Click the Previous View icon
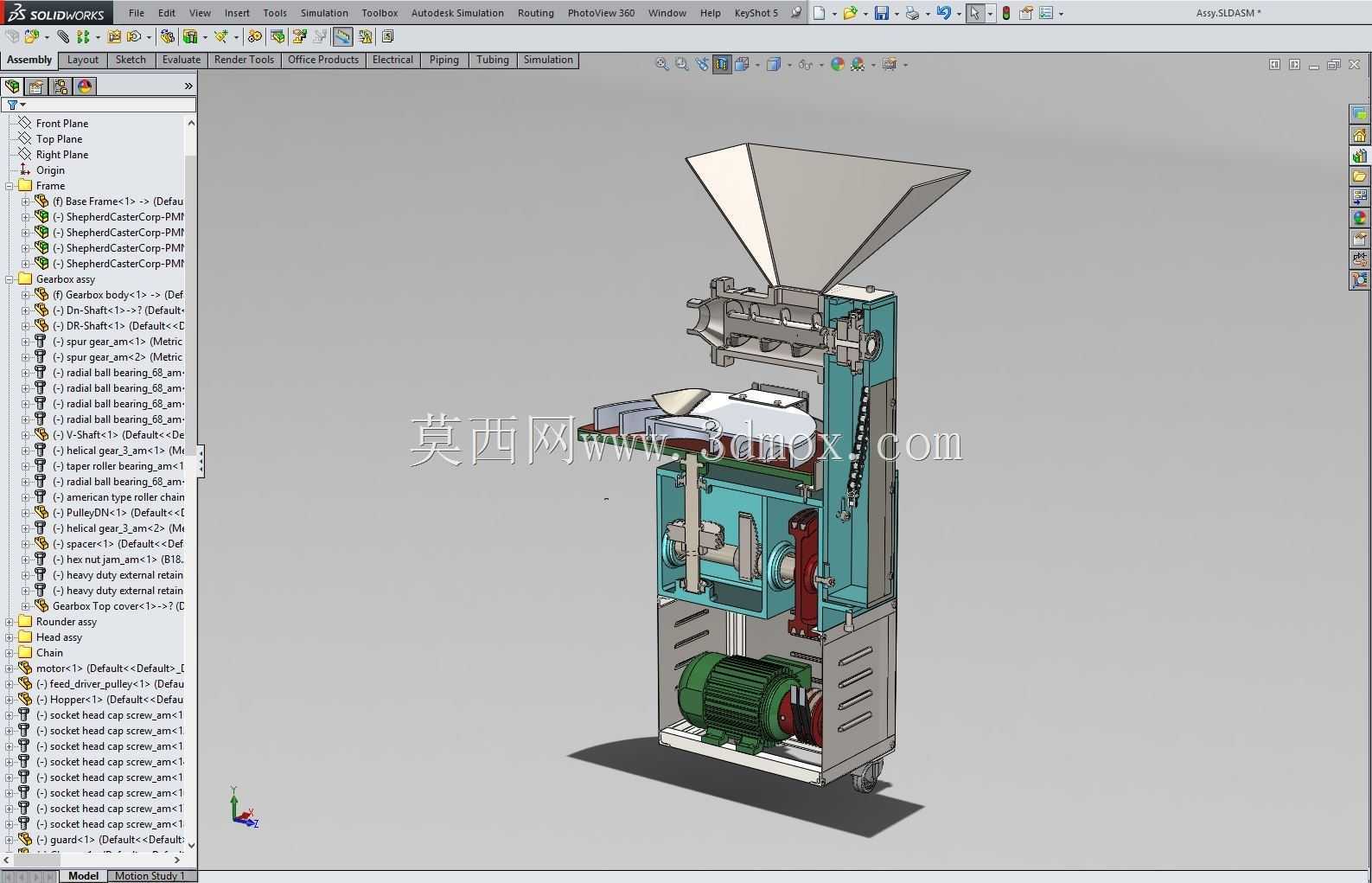Screen dimensions: 1372x883 pos(701,64)
